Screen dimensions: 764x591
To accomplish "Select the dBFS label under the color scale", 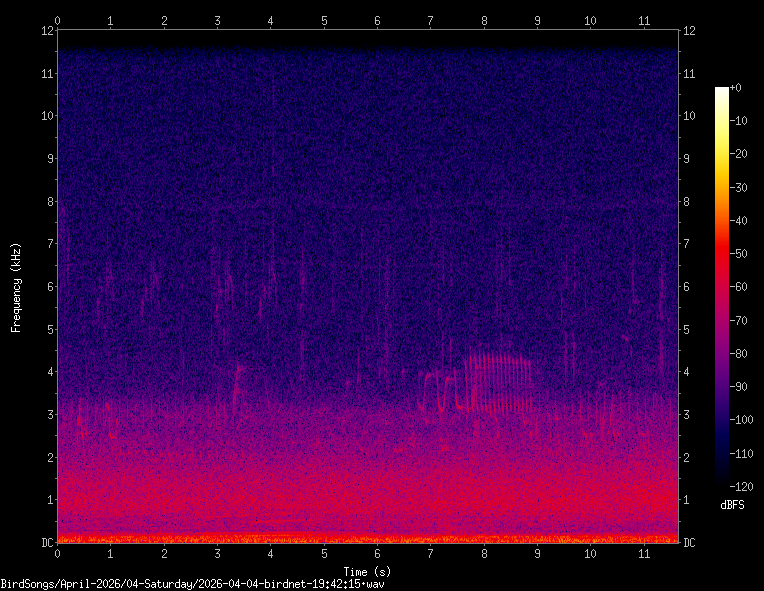I will (x=732, y=506).
